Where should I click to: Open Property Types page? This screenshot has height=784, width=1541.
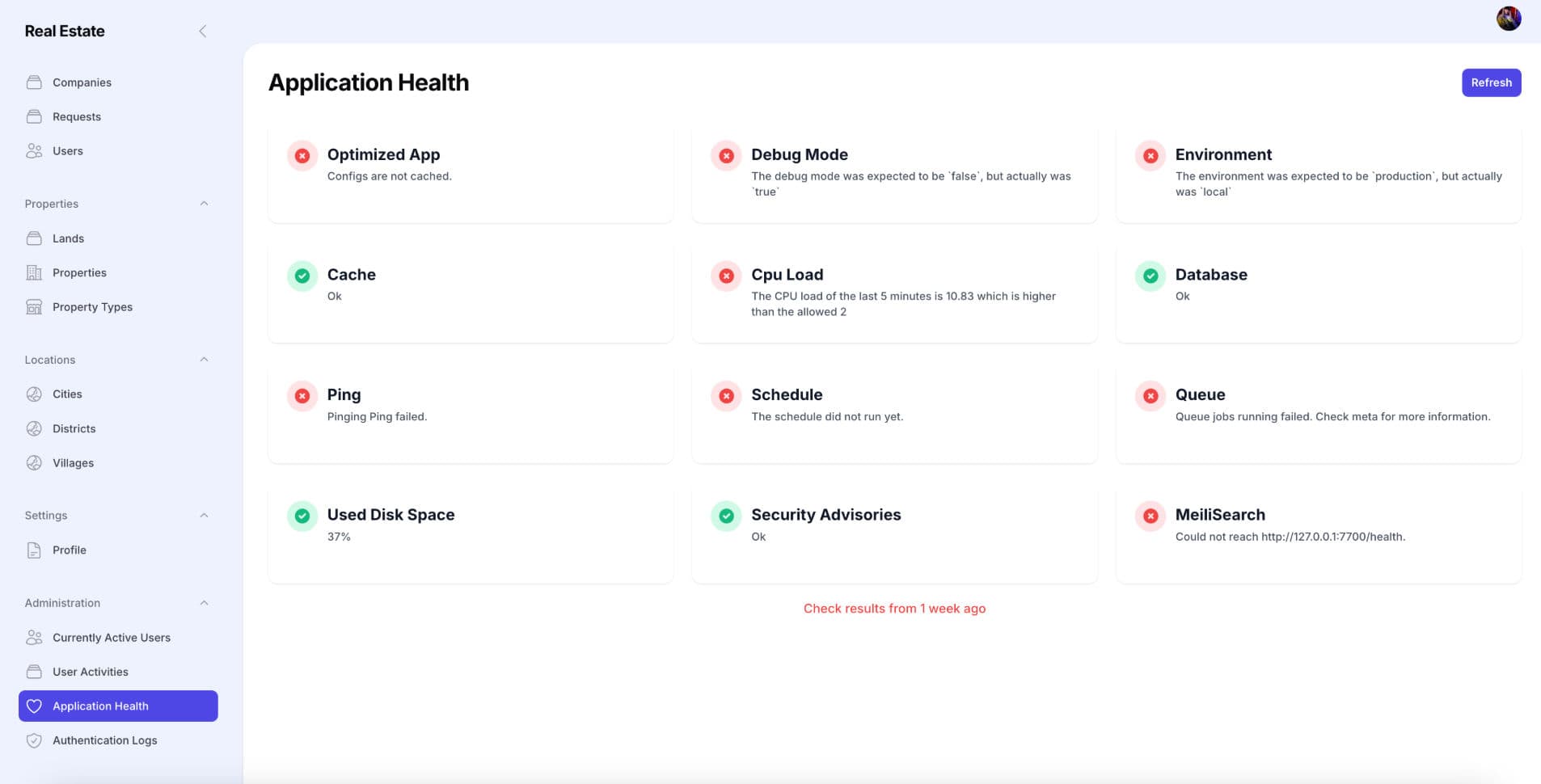pyautogui.click(x=118, y=307)
